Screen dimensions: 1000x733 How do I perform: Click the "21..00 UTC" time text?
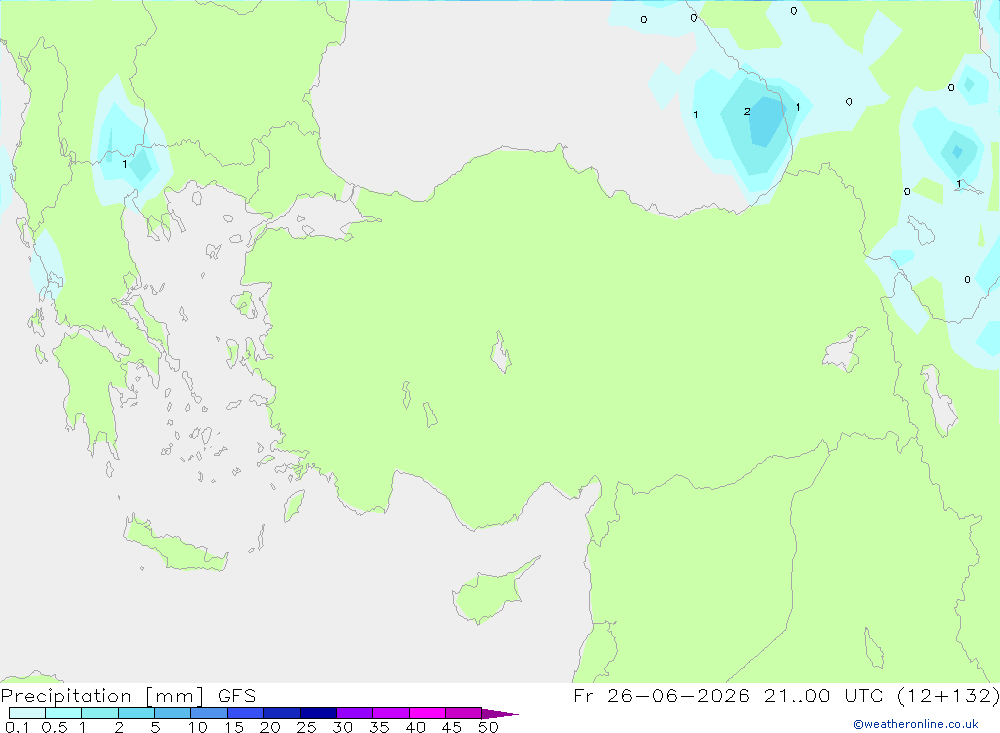click(x=823, y=695)
